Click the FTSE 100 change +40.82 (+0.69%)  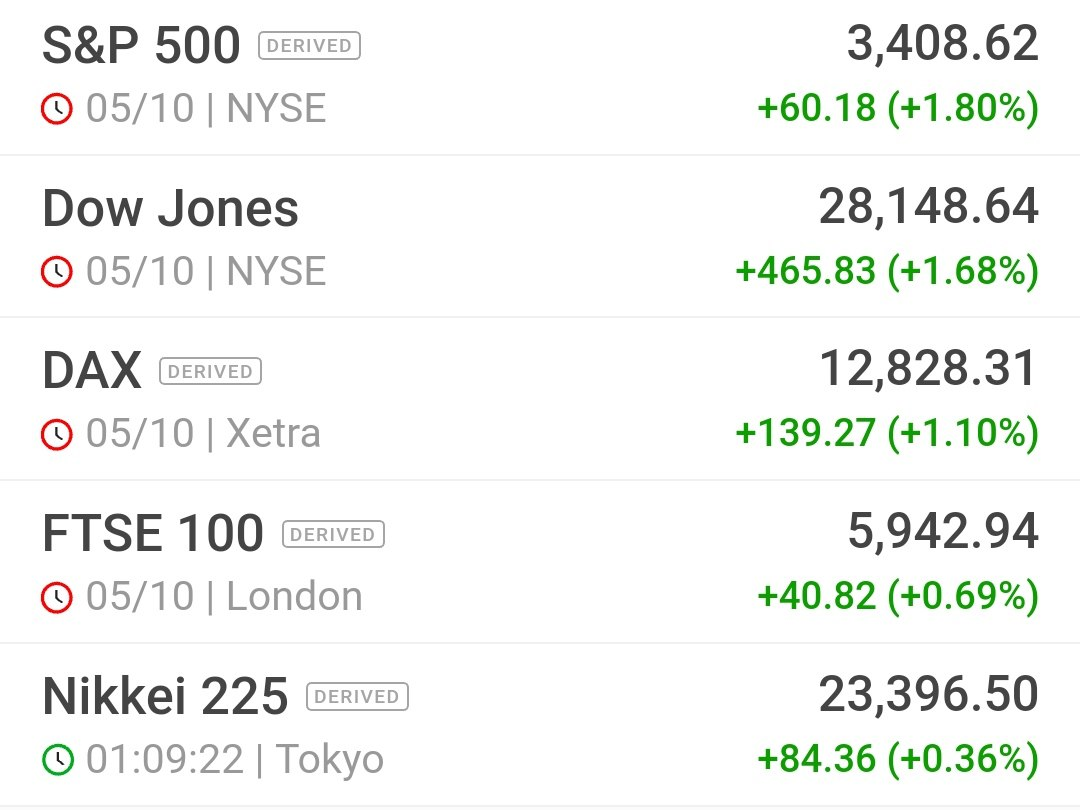coord(897,595)
